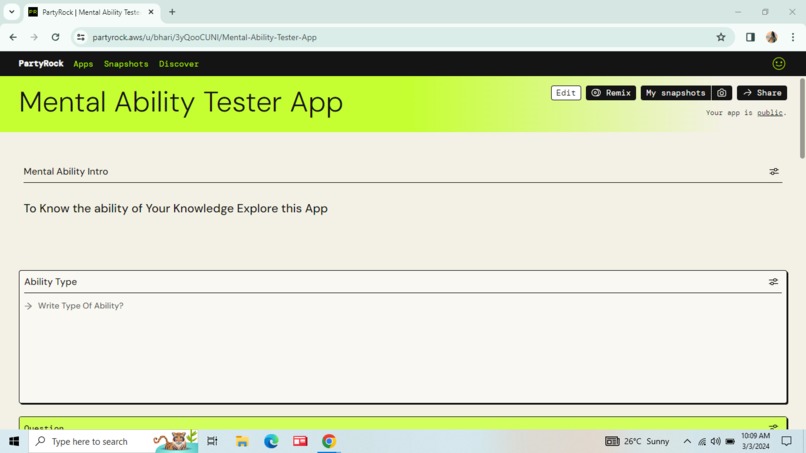Launch Microsoft Edge from taskbar
This screenshot has width=806, height=453.
tap(271, 441)
